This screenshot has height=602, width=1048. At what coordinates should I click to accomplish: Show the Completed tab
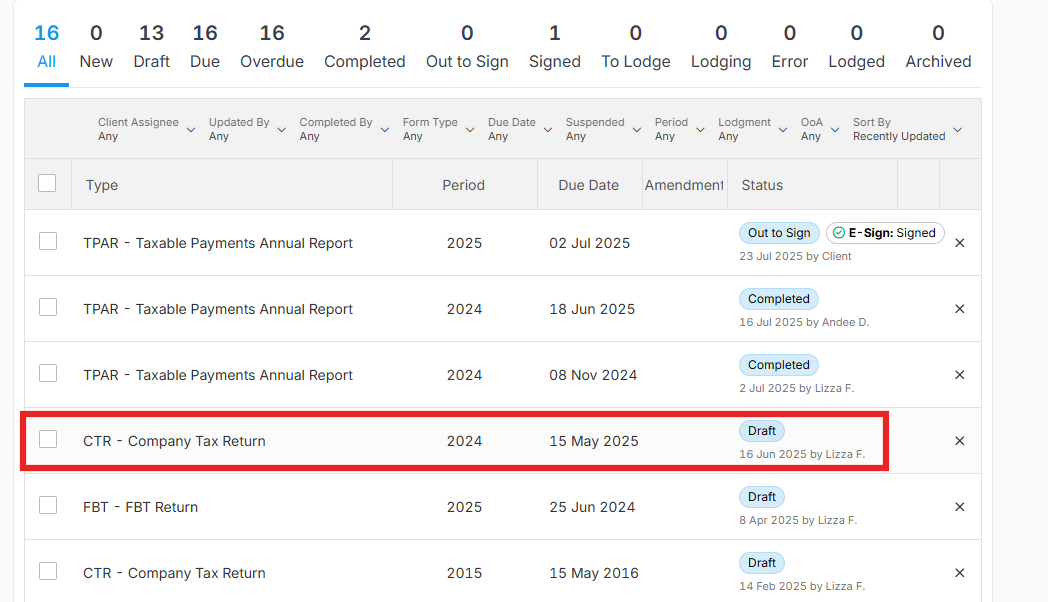pos(365,47)
